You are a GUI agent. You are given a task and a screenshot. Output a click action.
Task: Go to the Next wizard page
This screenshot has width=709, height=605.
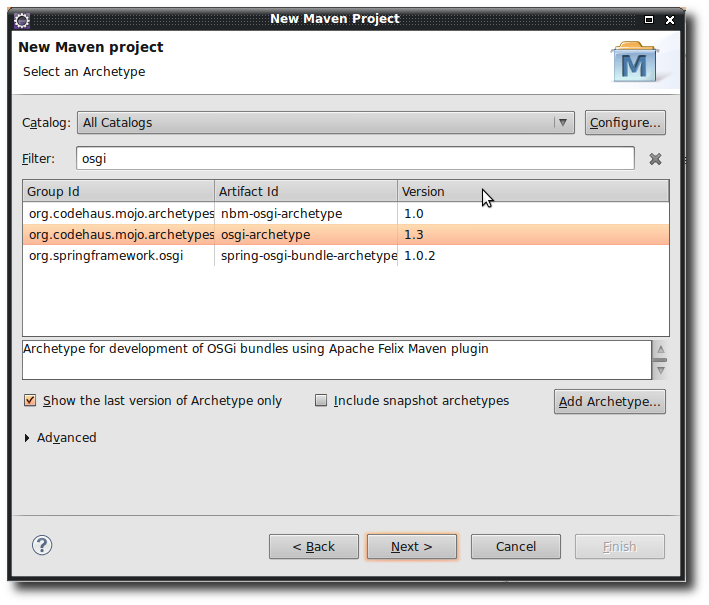[x=411, y=547]
